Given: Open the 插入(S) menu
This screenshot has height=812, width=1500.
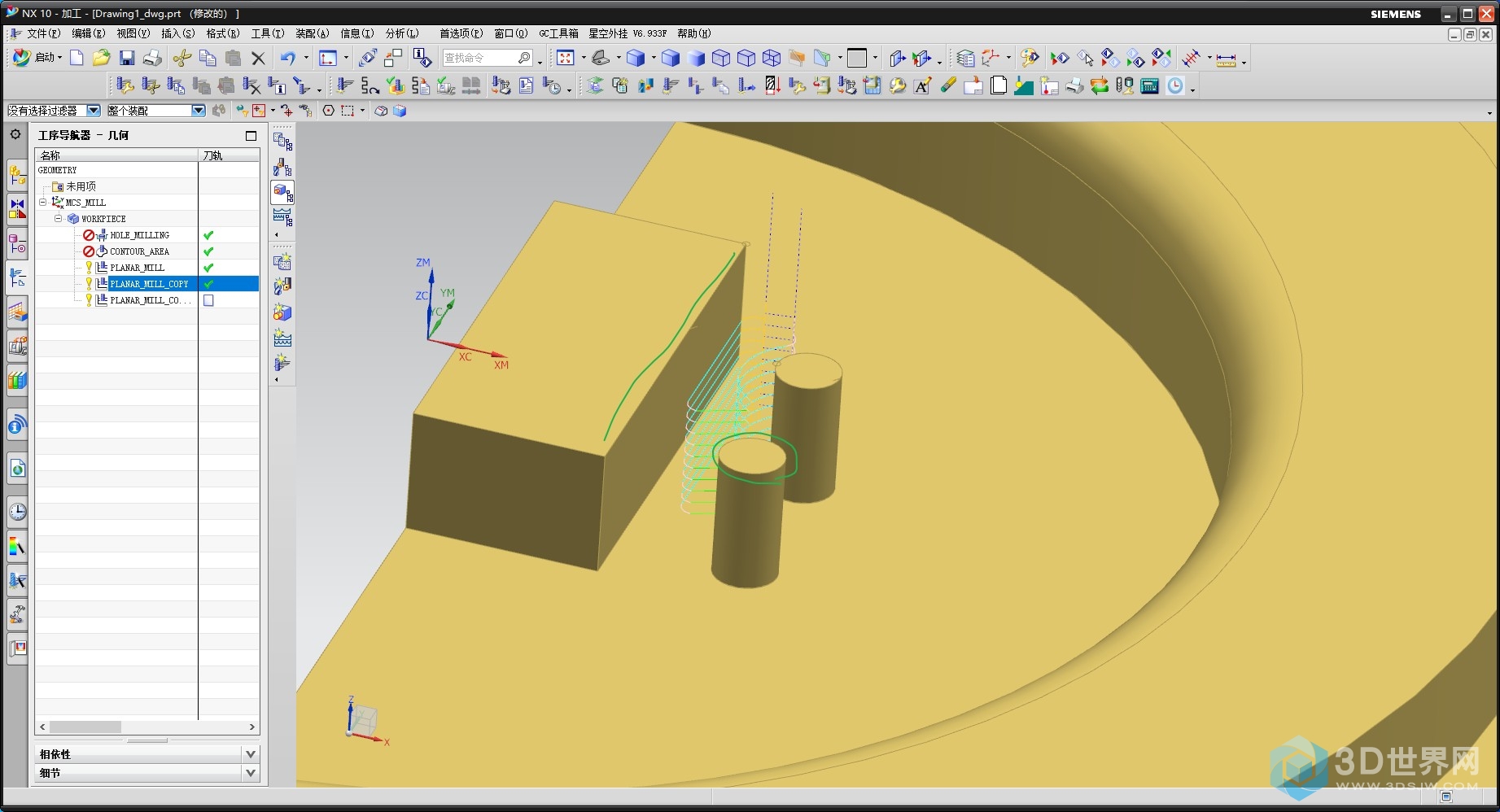Looking at the screenshot, I should (177, 33).
